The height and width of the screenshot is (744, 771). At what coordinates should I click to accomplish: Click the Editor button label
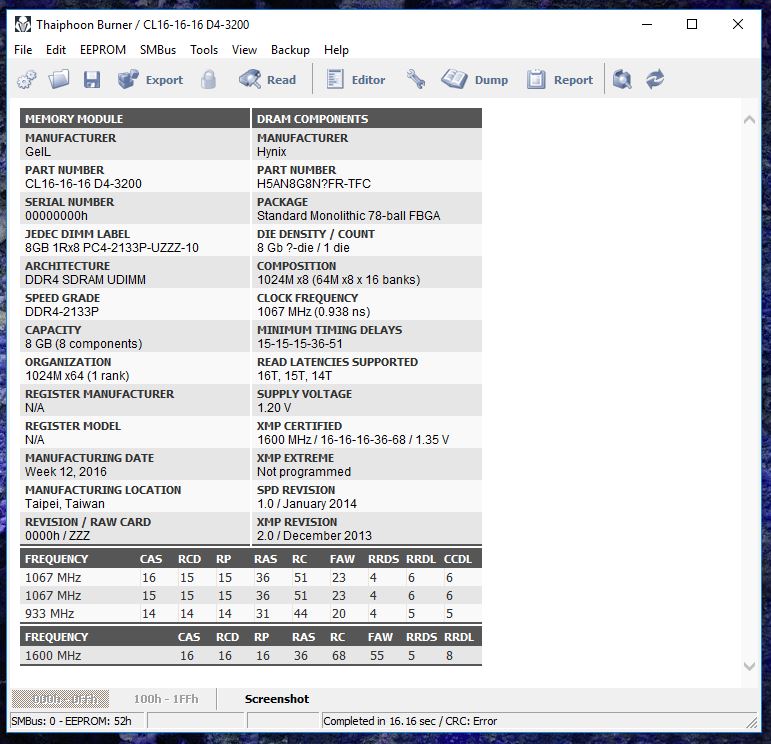point(368,80)
